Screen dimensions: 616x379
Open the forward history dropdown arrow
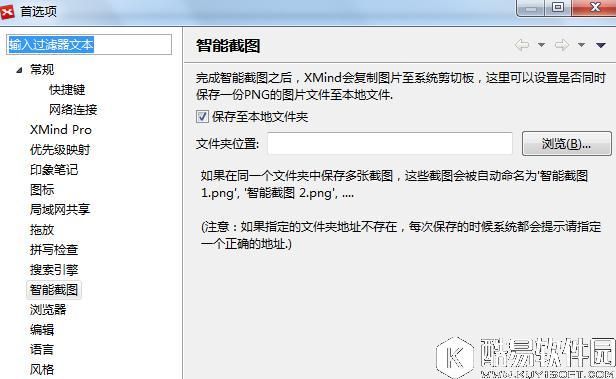pyautogui.click(x=581, y=45)
